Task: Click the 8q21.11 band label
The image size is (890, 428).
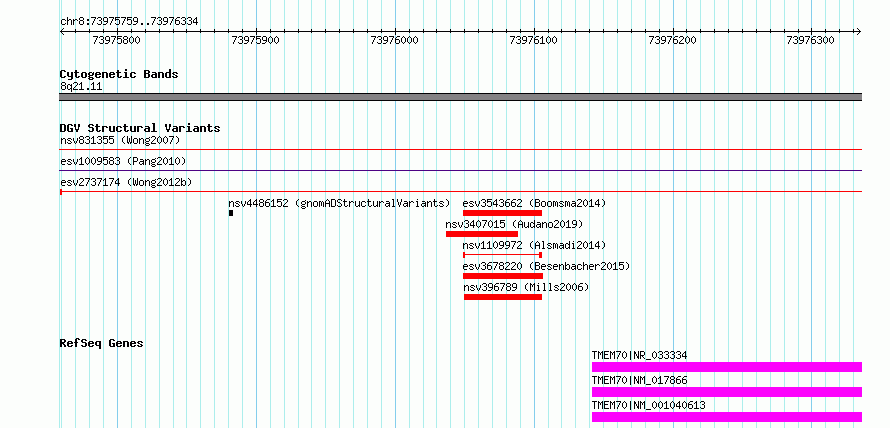Action: pyautogui.click(x=81, y=87)
